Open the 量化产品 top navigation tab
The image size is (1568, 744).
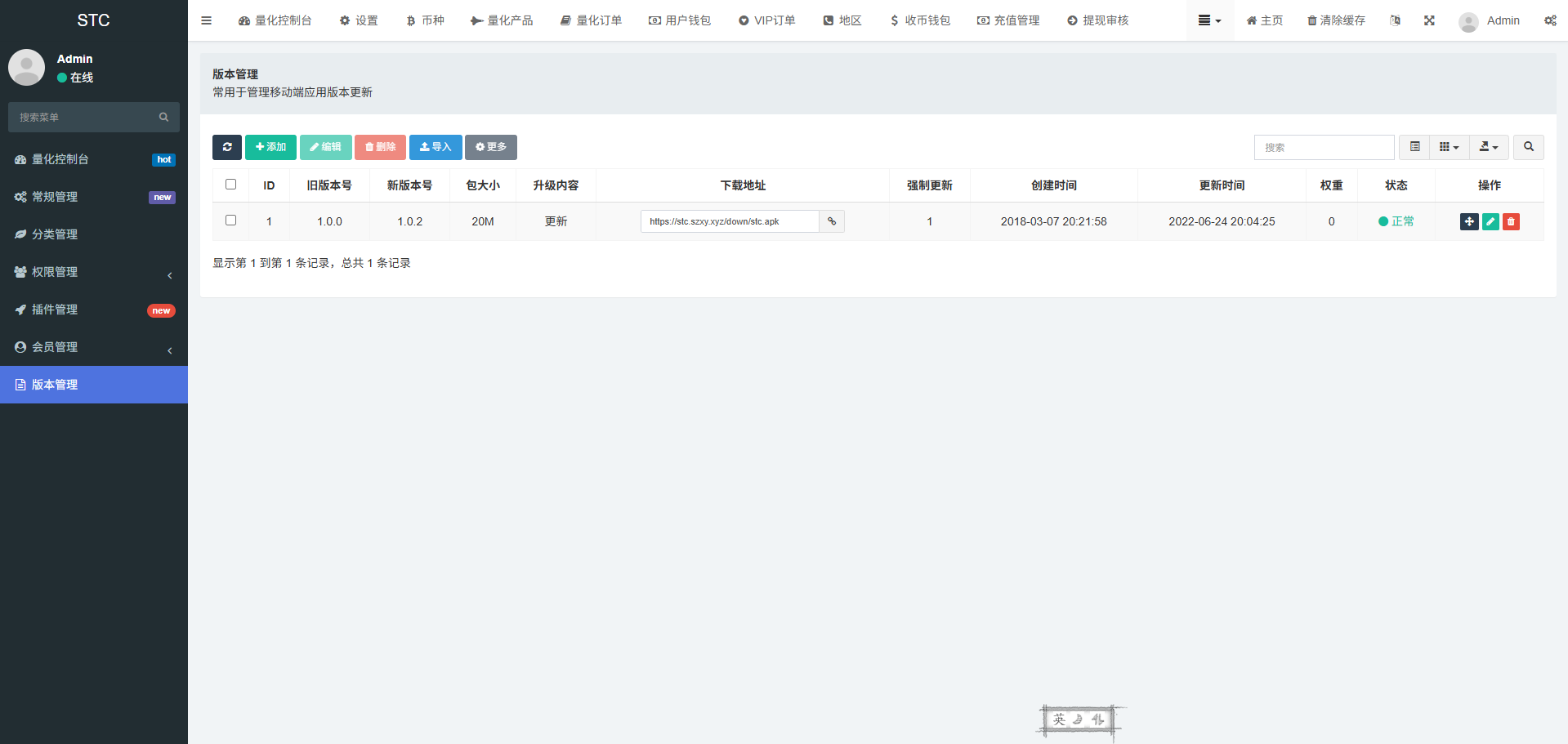coord(502,20)
